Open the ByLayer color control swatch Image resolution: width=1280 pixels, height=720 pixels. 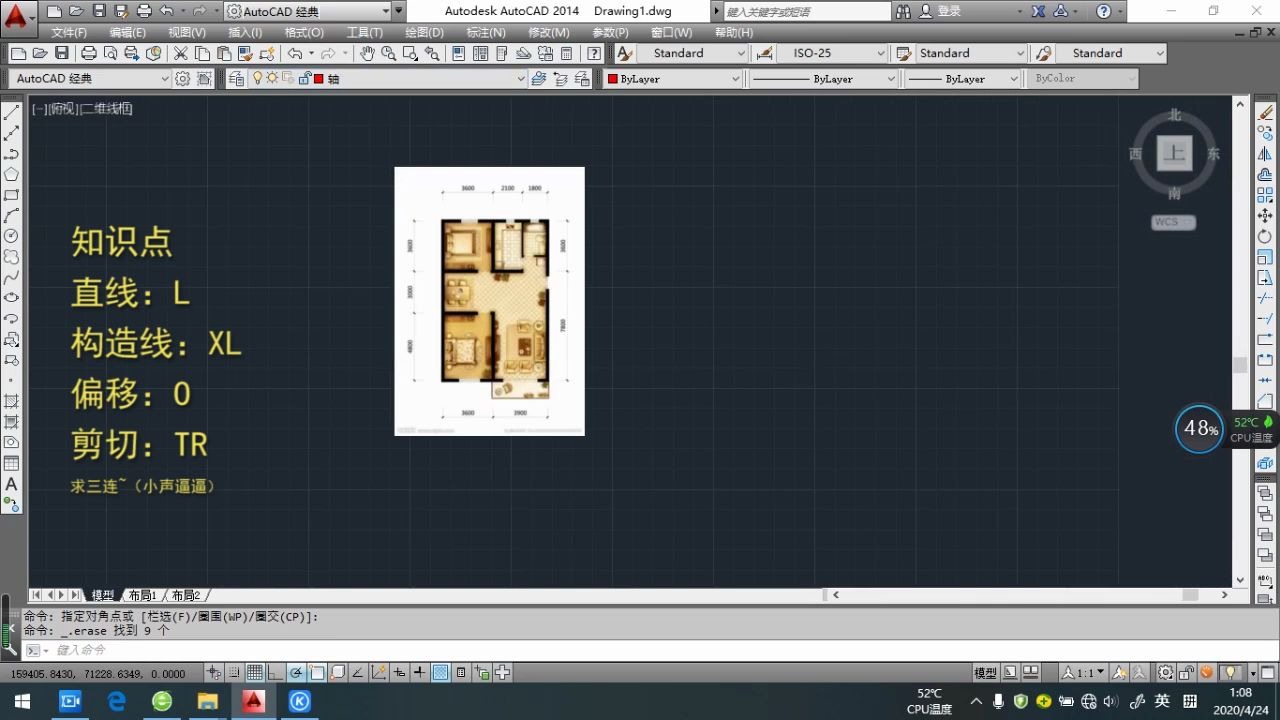coord(673,78)
